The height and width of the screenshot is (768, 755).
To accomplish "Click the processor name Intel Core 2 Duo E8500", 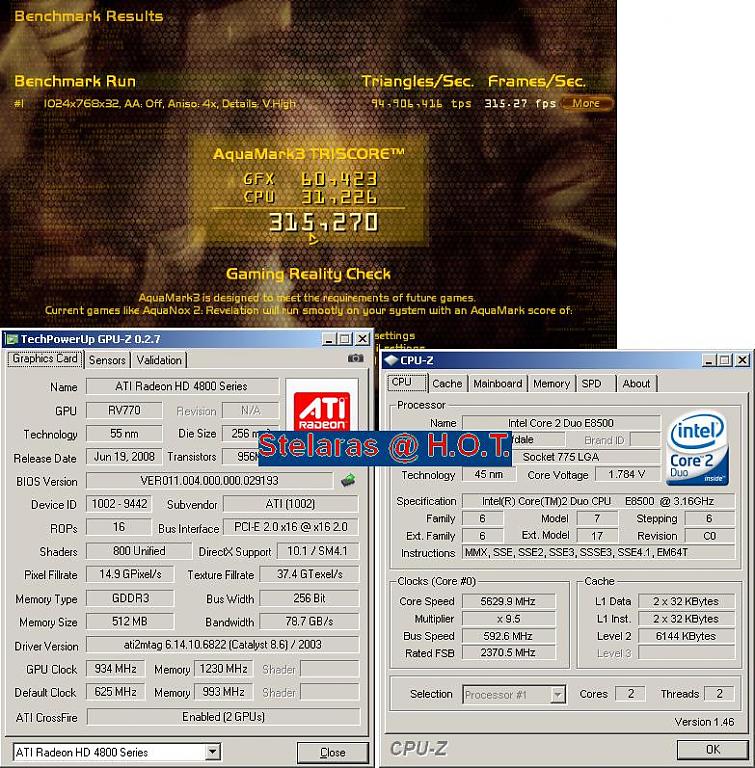I will (561, 423).
